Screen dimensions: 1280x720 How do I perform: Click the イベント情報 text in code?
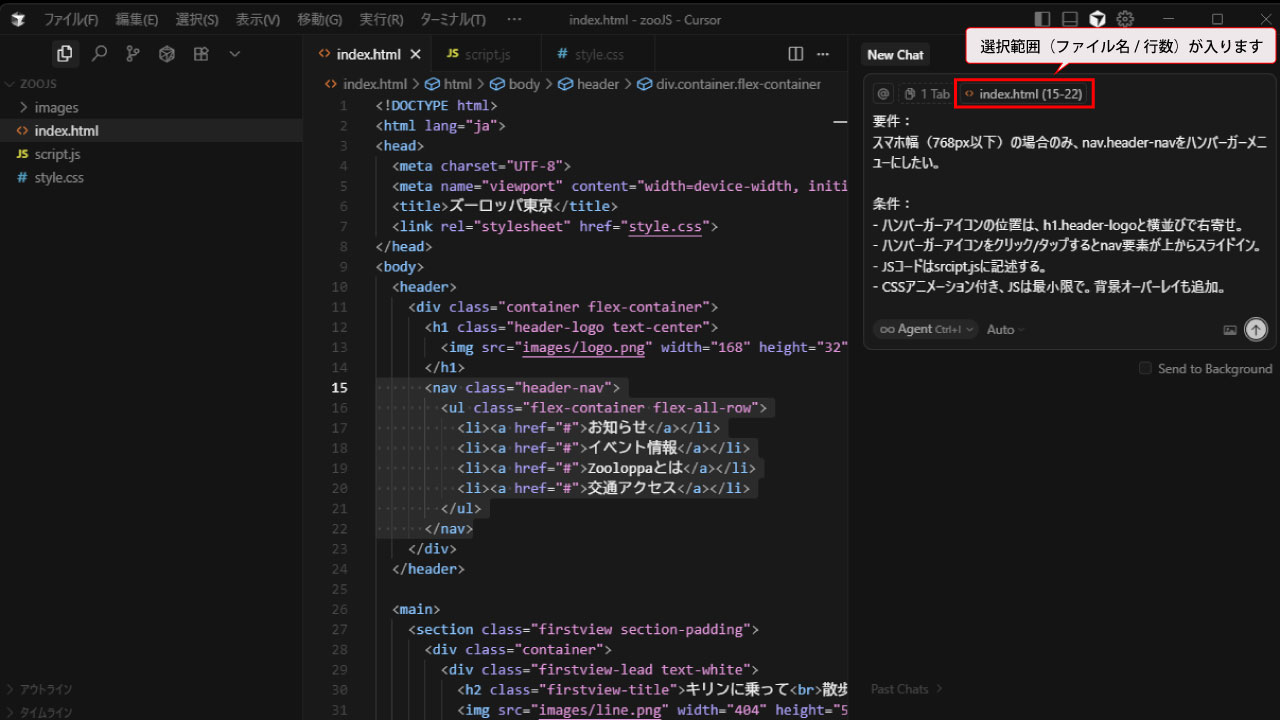coord(632,448)
